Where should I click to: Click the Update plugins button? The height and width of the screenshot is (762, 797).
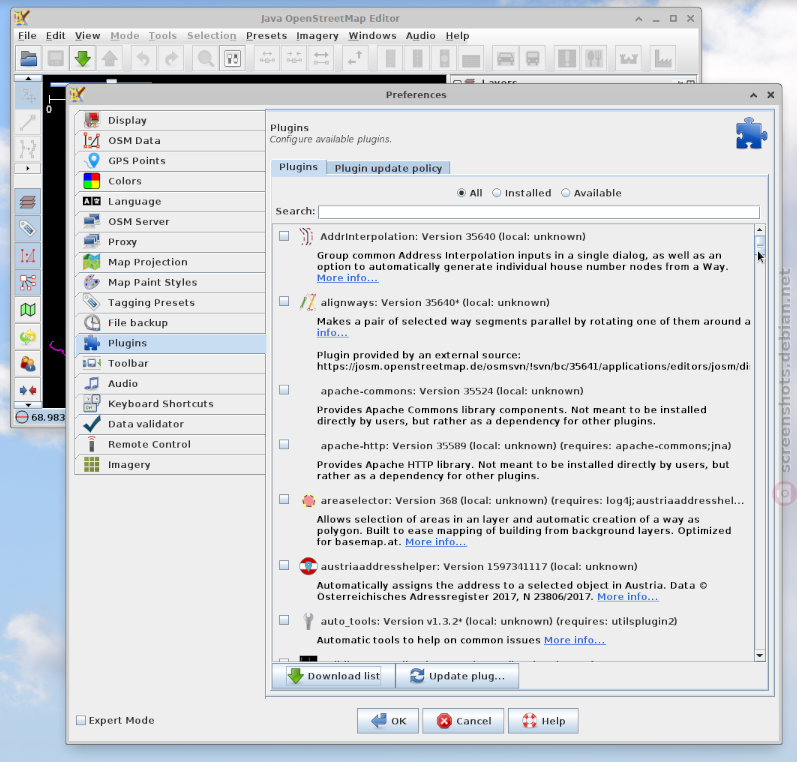(457, 676)
